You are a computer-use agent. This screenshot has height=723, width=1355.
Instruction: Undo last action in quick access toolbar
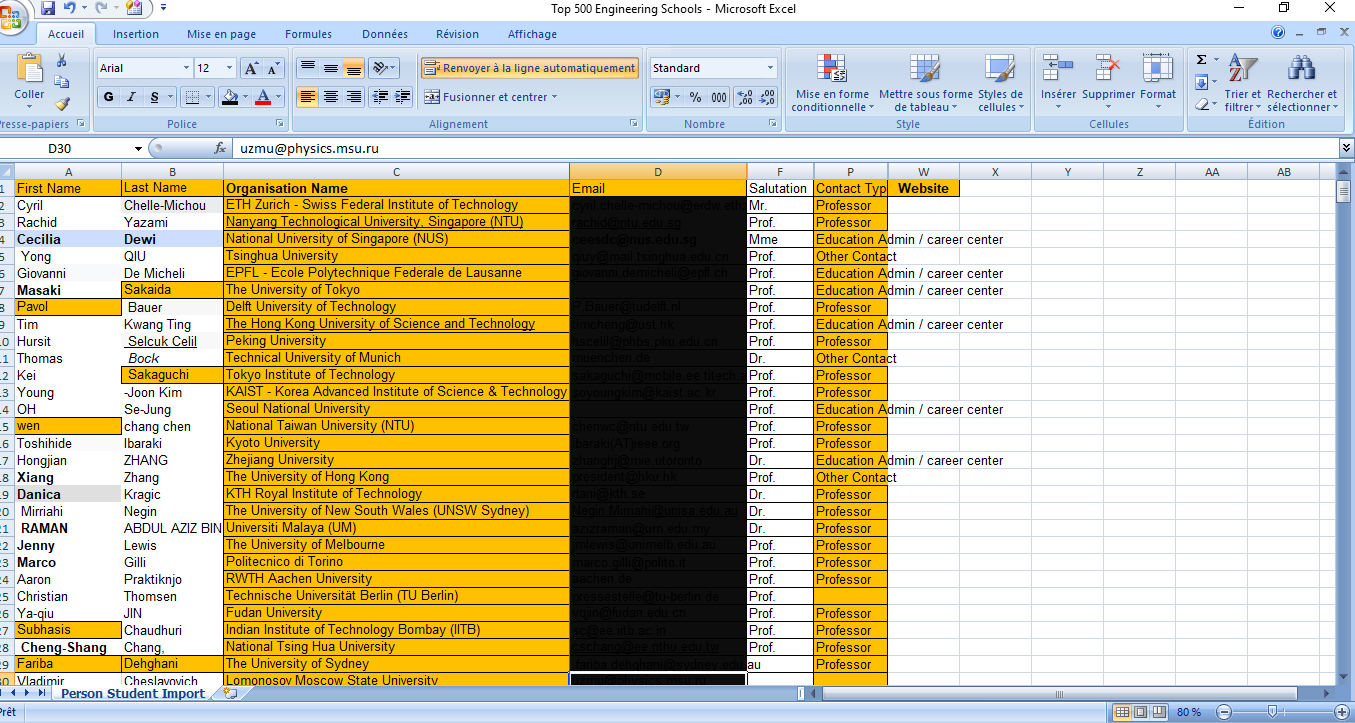(x=70, y=8)
